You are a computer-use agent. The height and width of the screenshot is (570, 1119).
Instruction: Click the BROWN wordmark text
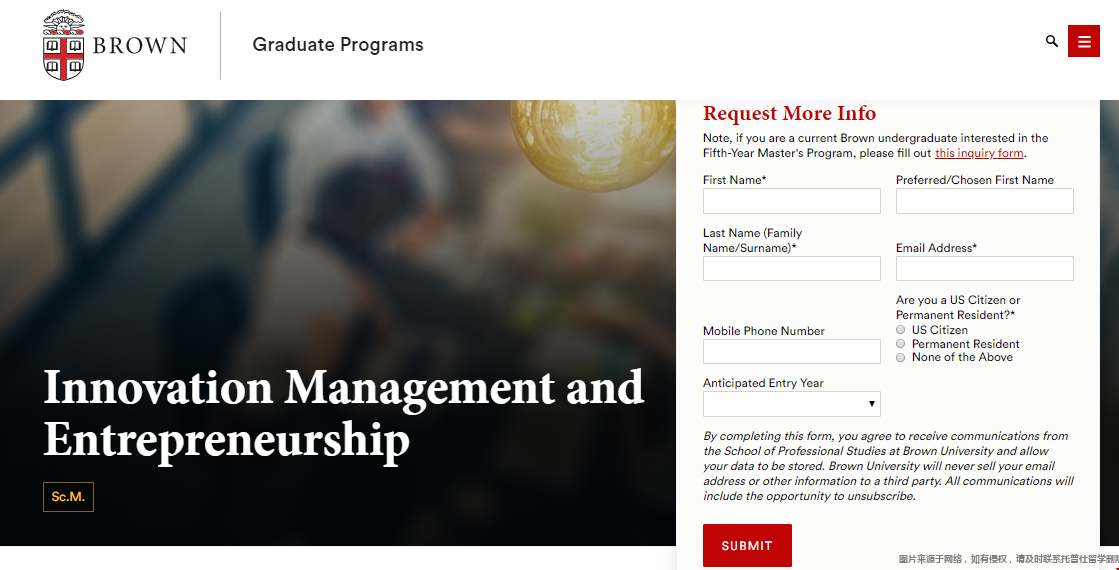click(x=140, y=46)
